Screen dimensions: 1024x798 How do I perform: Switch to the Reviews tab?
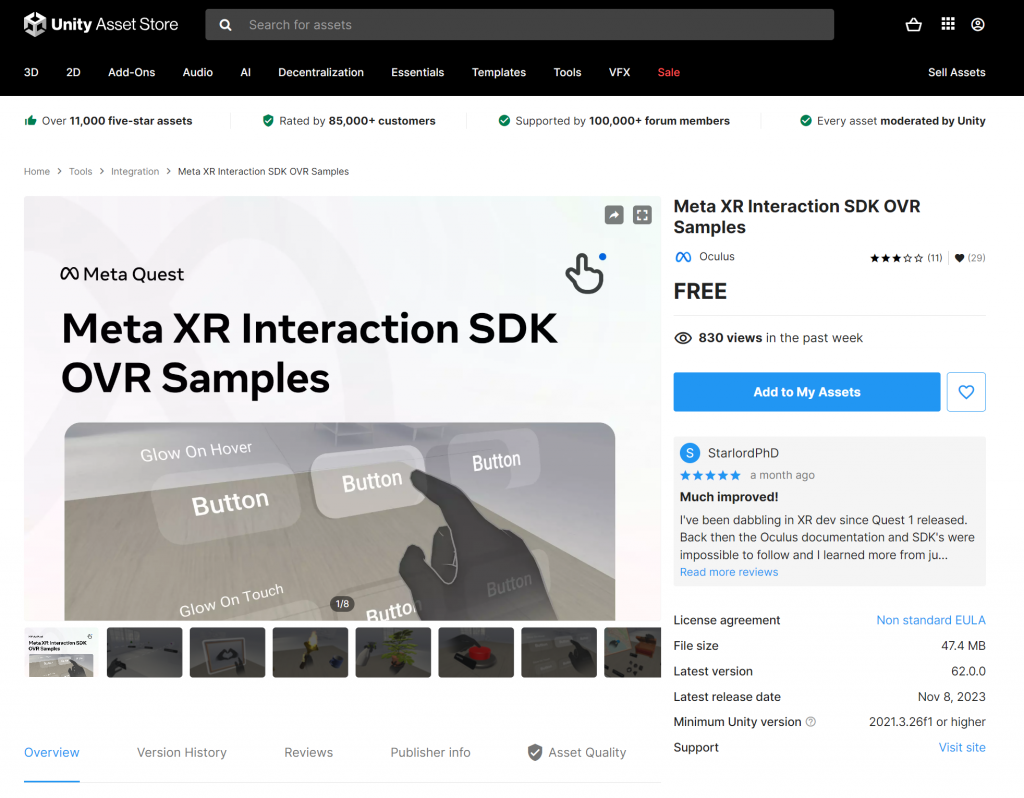(x=308, y=753)
